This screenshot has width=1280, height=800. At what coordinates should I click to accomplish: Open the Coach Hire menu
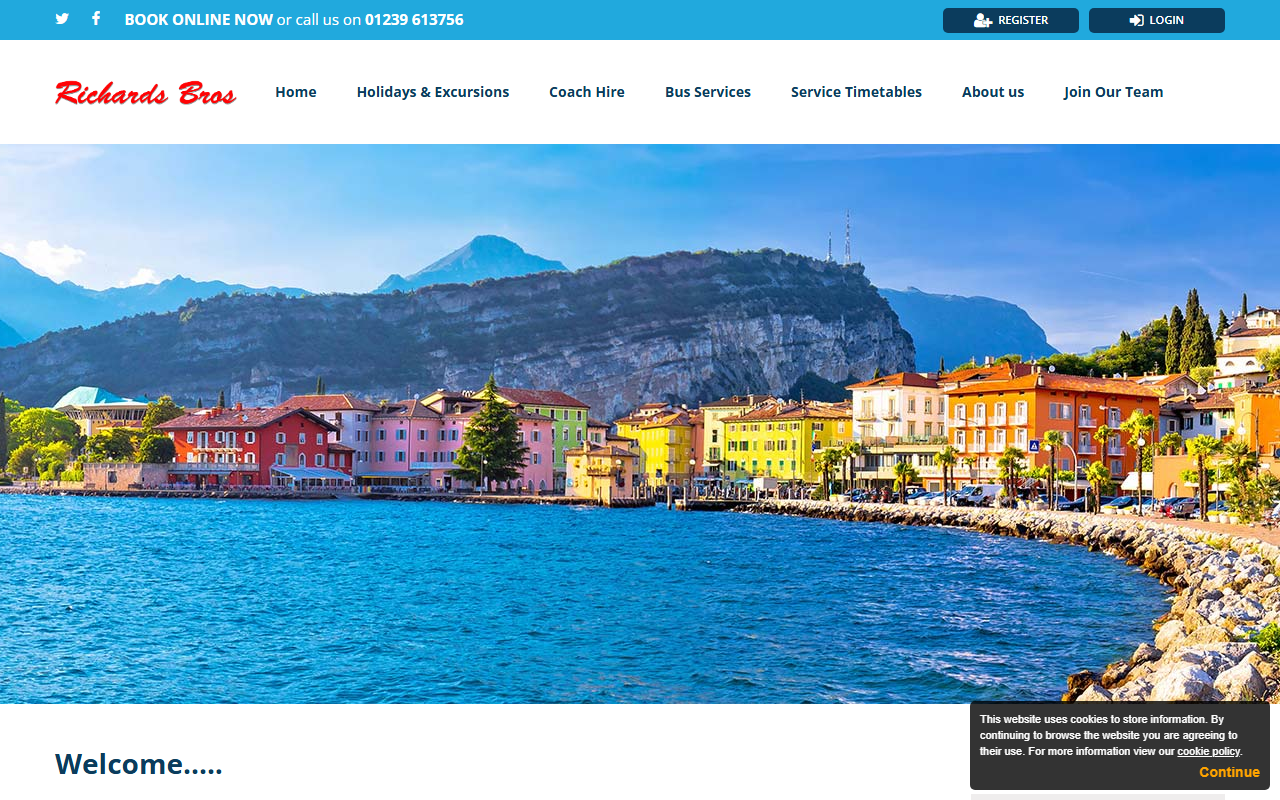[x=587, y=92]
